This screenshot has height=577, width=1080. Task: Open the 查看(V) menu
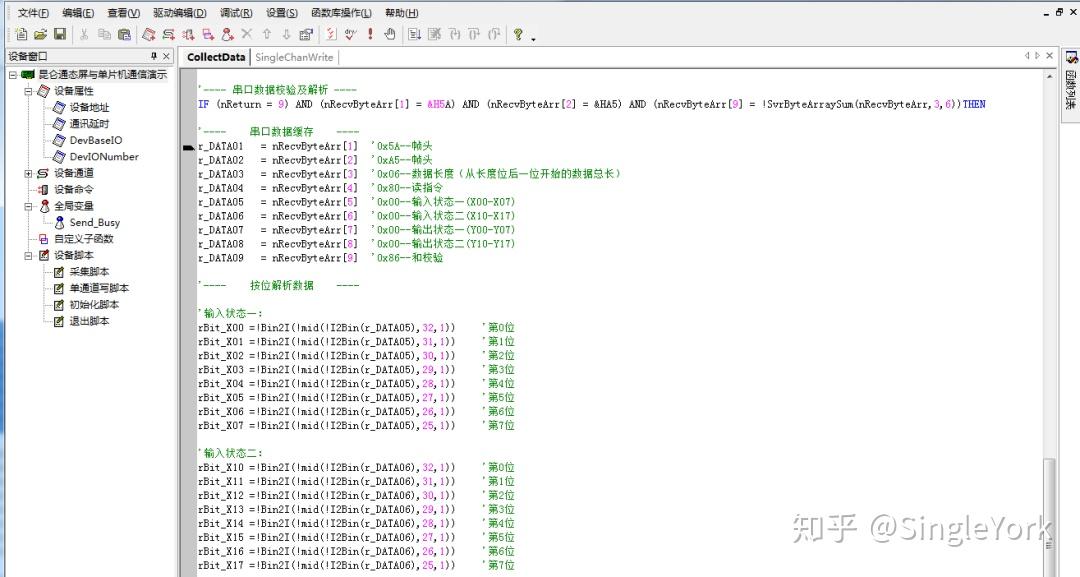pyautogui.click(x=123, y=12)
